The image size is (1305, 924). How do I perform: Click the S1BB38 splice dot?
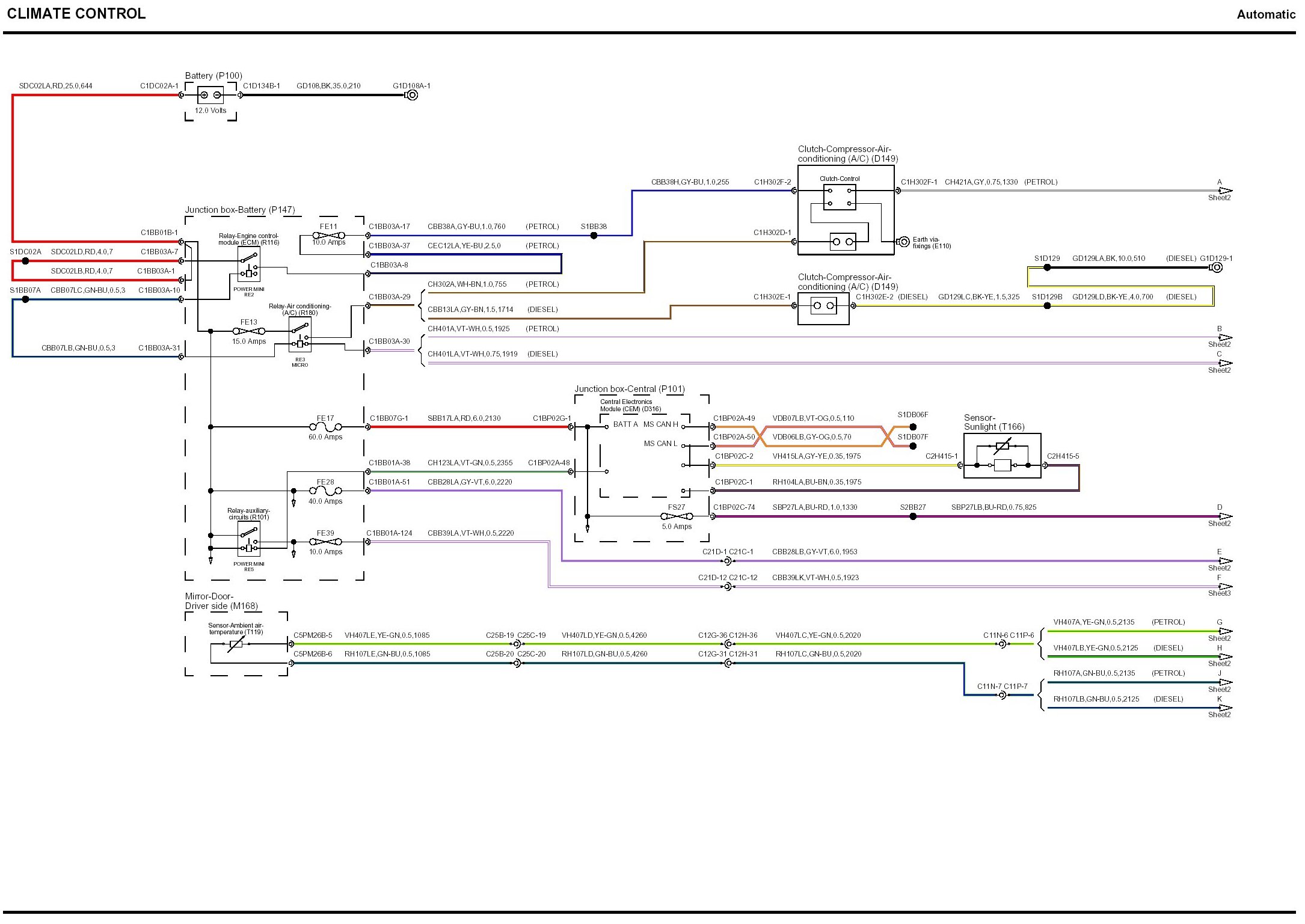pos(594,236)
